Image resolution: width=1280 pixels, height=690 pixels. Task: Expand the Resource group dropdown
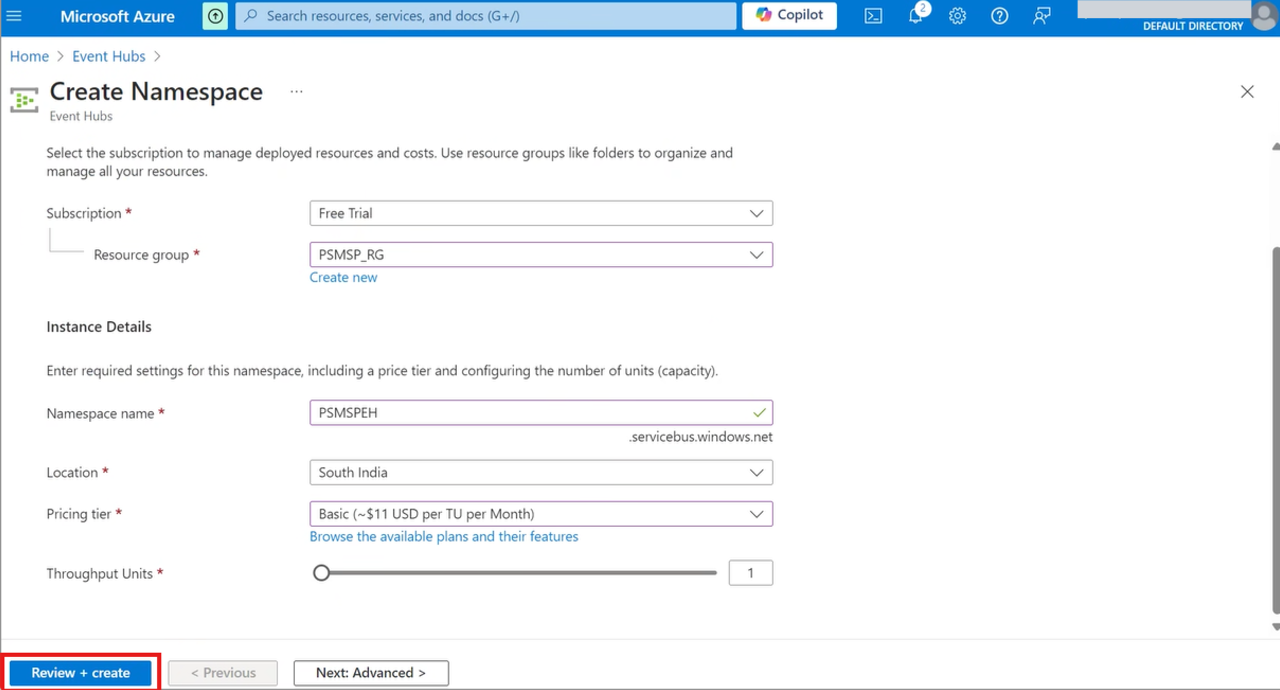coord(540,255)
